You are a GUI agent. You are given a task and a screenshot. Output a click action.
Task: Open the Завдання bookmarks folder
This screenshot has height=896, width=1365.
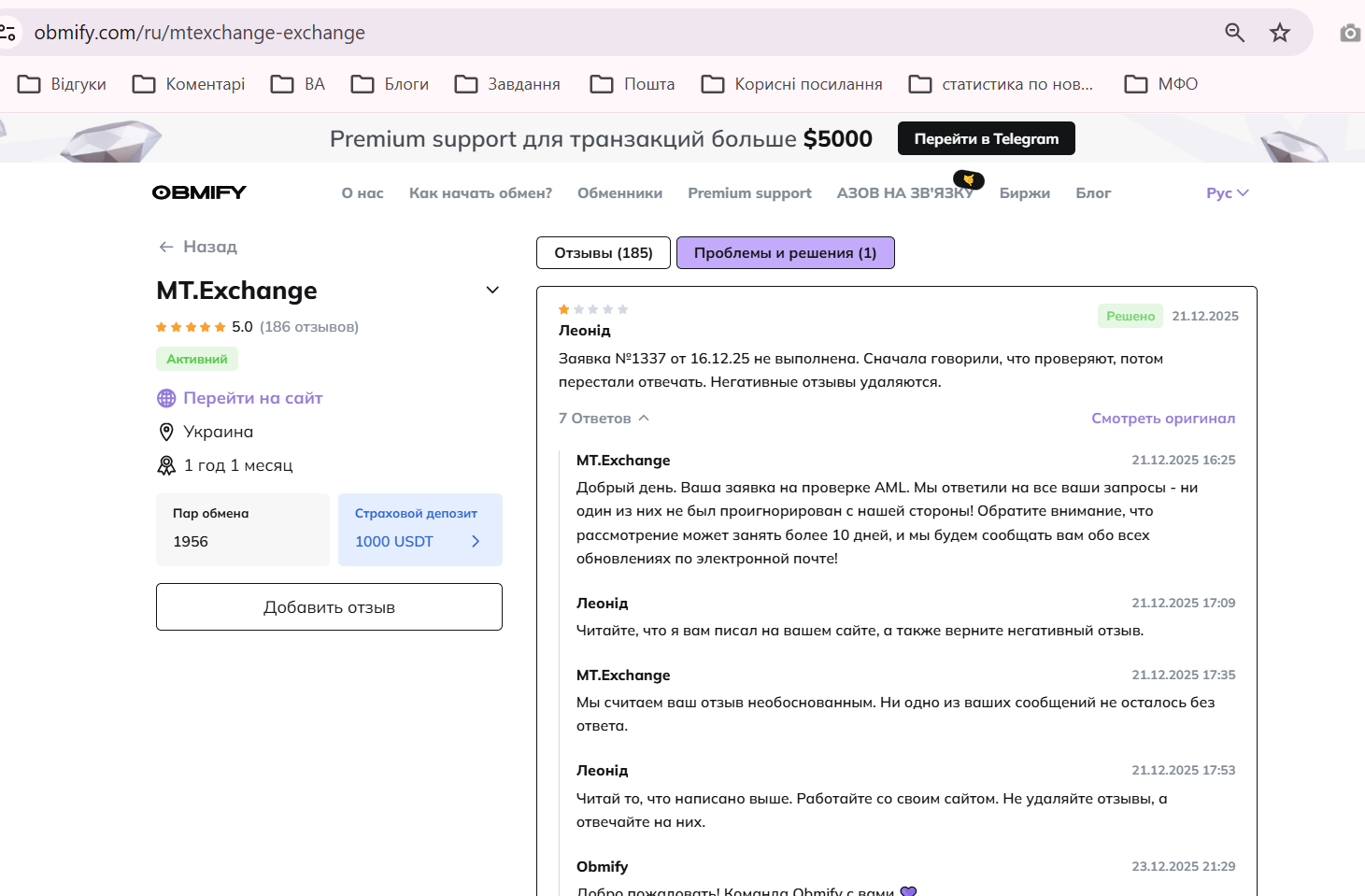[x=507, y=84]
